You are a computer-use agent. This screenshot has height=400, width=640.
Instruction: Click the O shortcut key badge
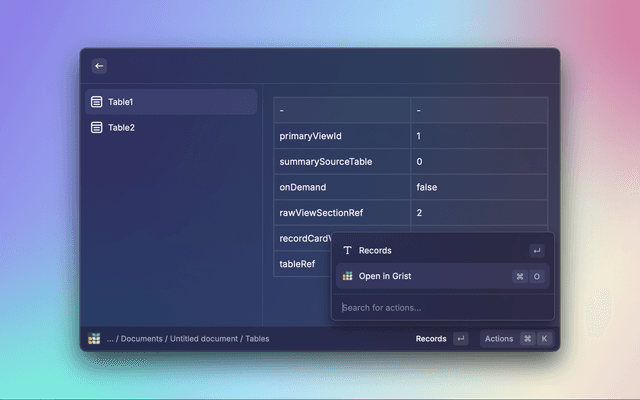coord(537,276)
